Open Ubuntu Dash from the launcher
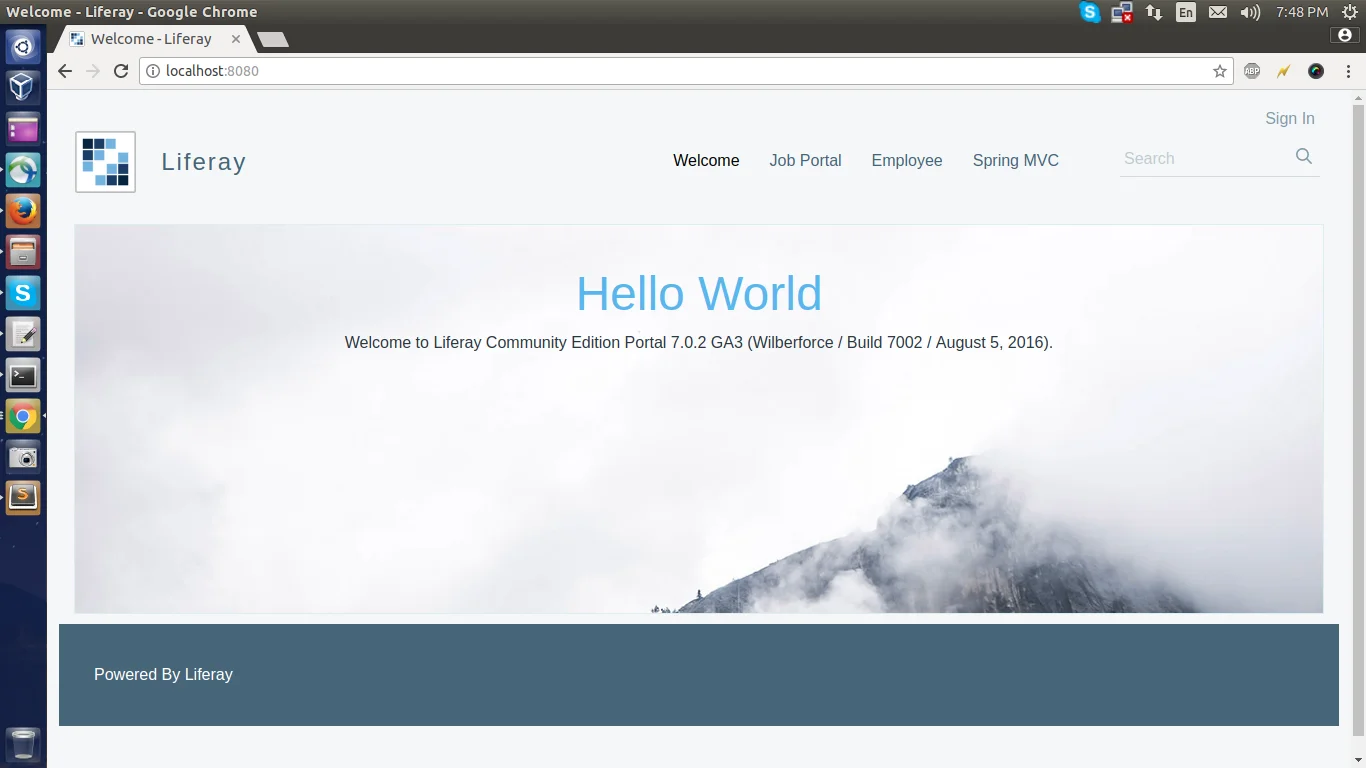The height and width of the screenshot is (768, 1366). [x=23, y=46]
